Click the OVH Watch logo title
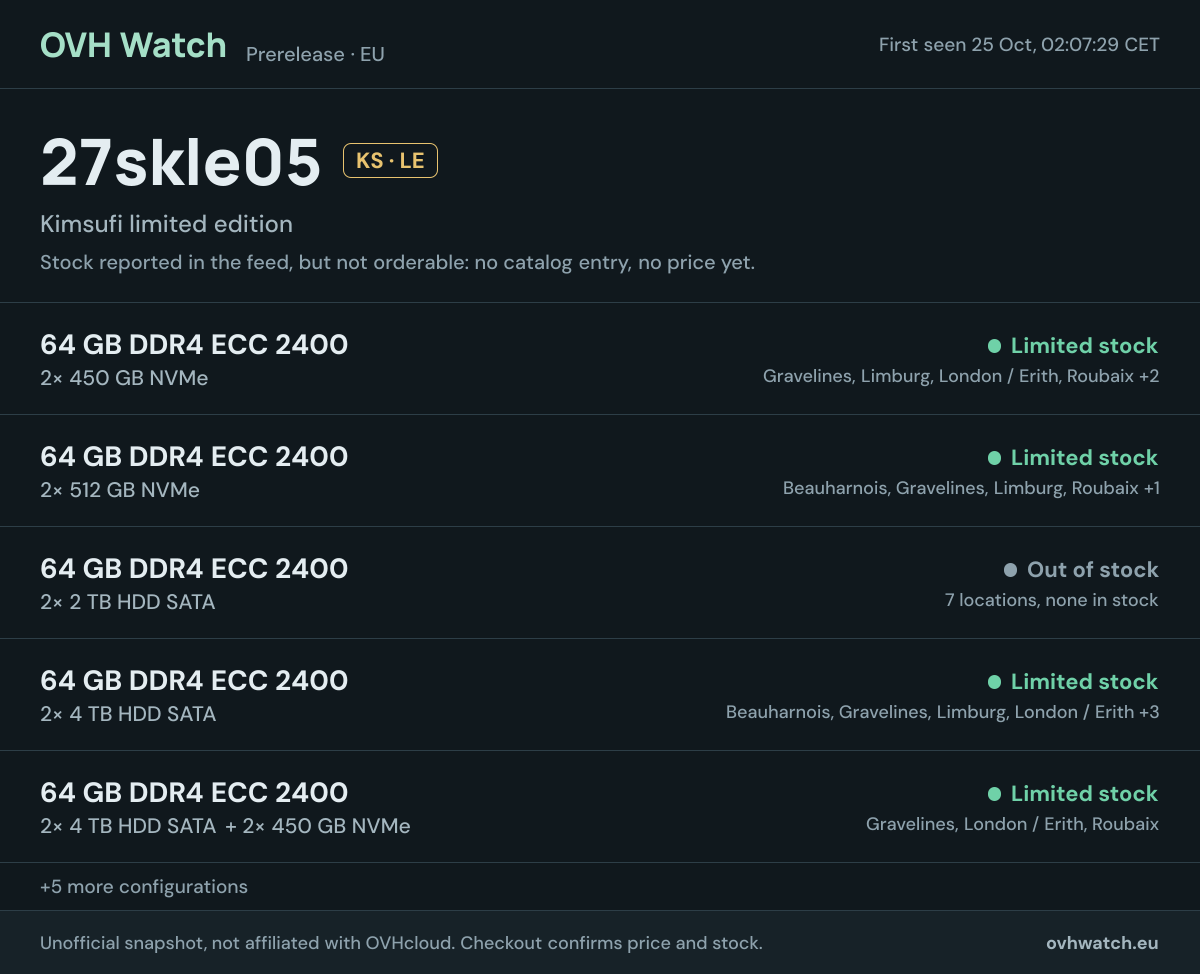Image resolution: width=1200 pixels, height=974 pixels. click(x=133, y=45)
